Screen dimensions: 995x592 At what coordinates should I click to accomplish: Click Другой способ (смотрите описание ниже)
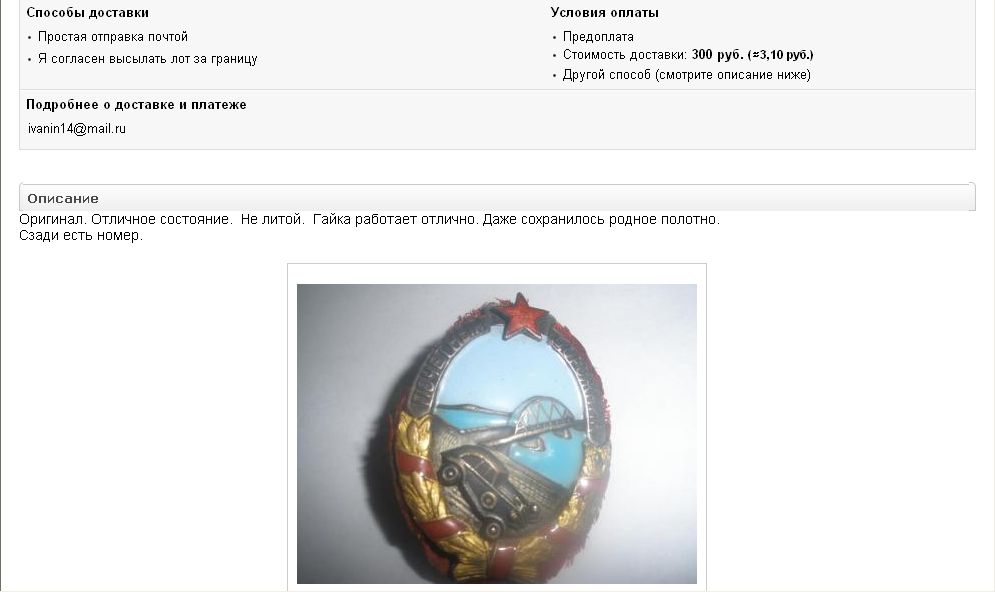point(687,75)
